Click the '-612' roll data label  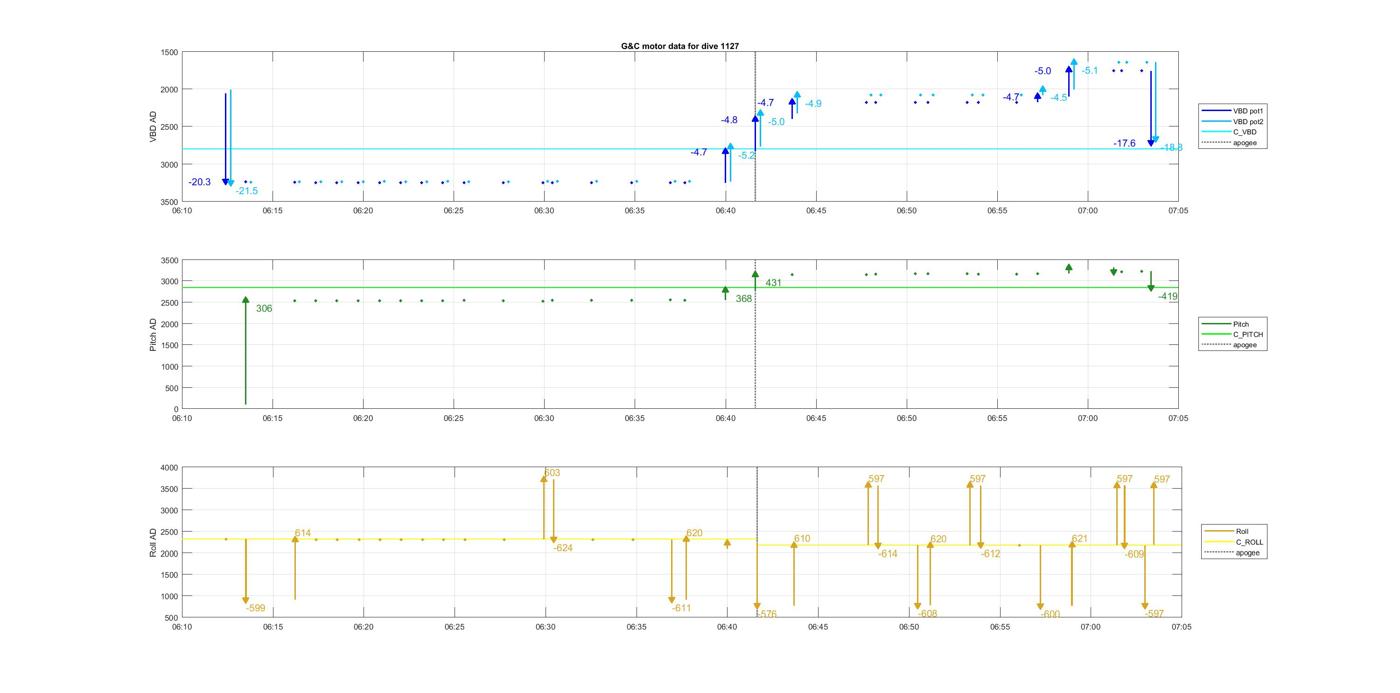coord(990,554)
